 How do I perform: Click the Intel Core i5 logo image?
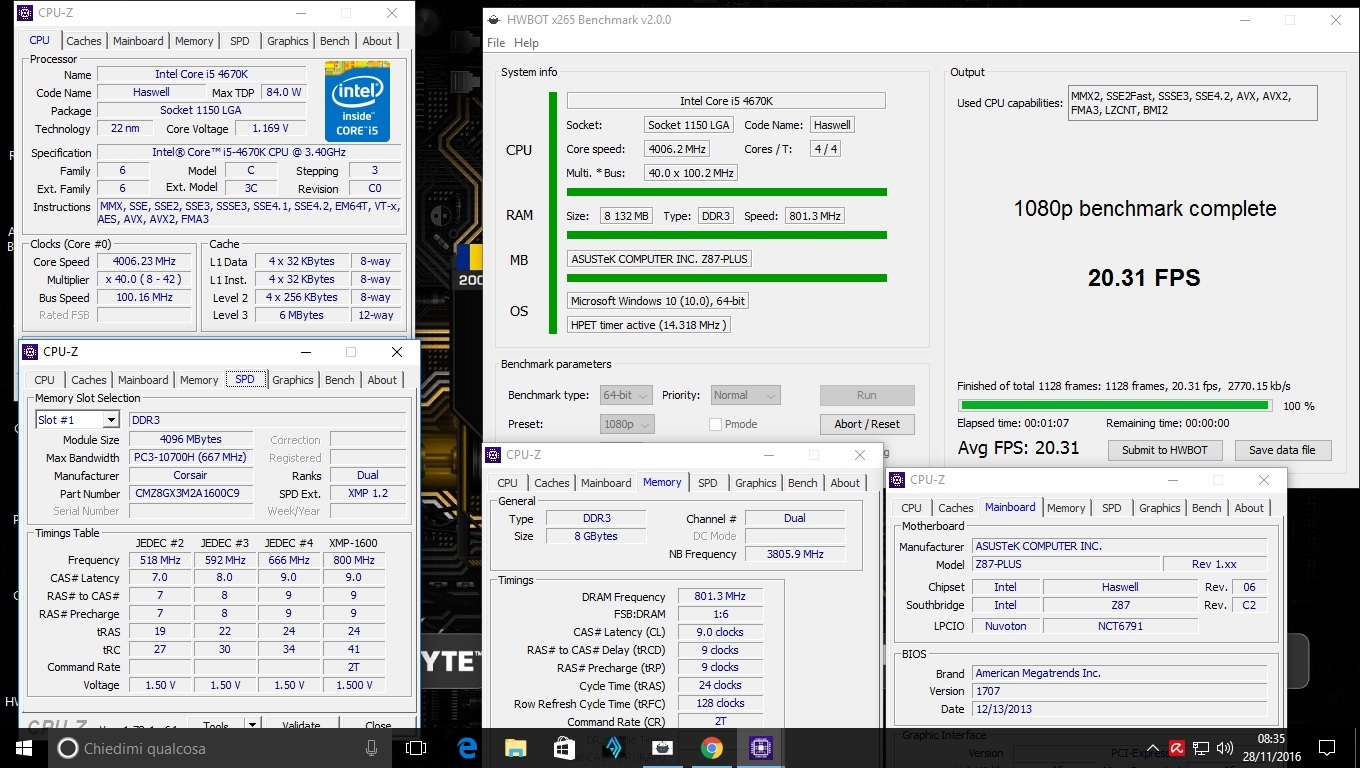[357, 102]
